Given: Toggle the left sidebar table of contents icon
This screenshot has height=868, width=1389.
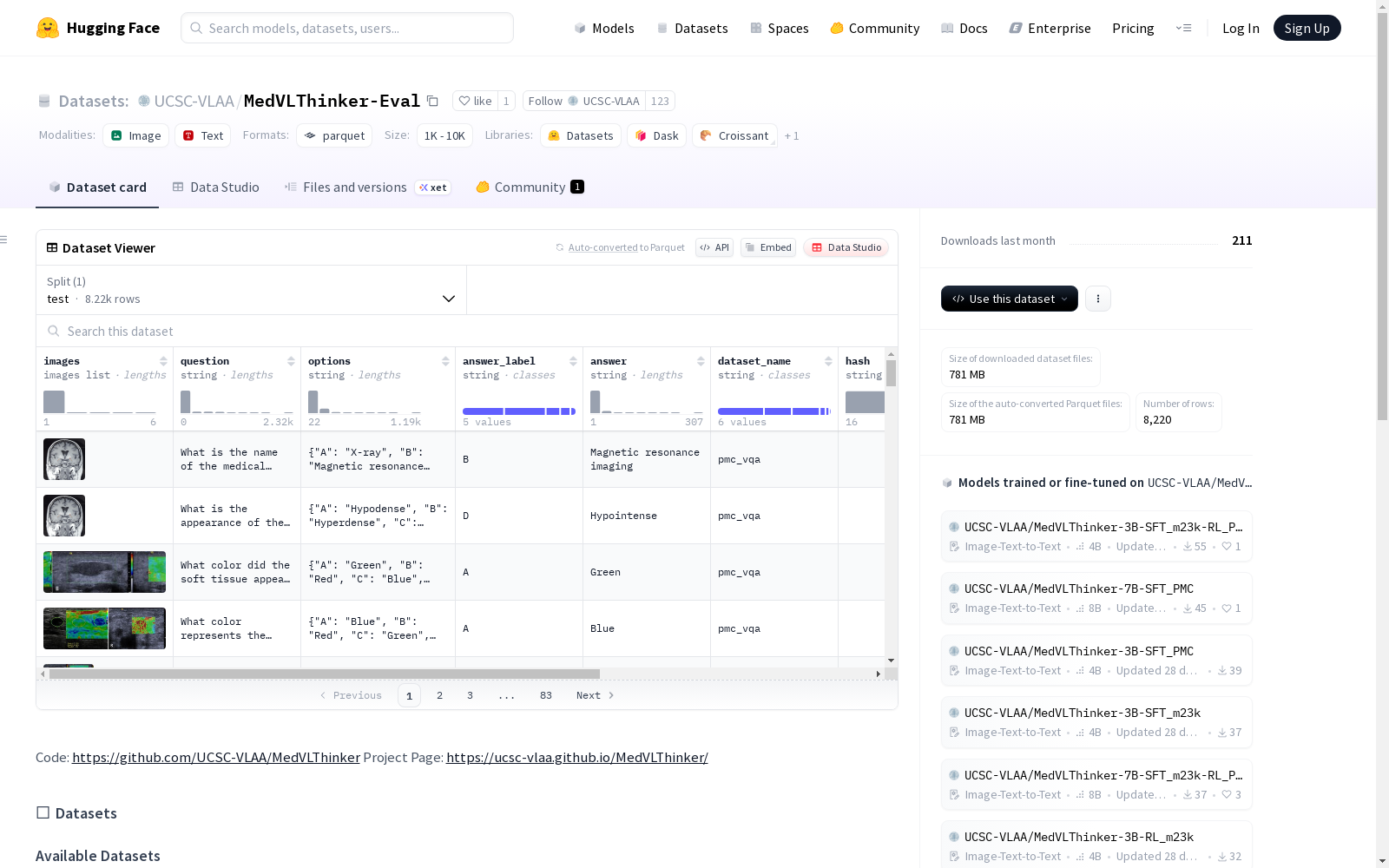Looking at the screenshot, I should point(3,240).
